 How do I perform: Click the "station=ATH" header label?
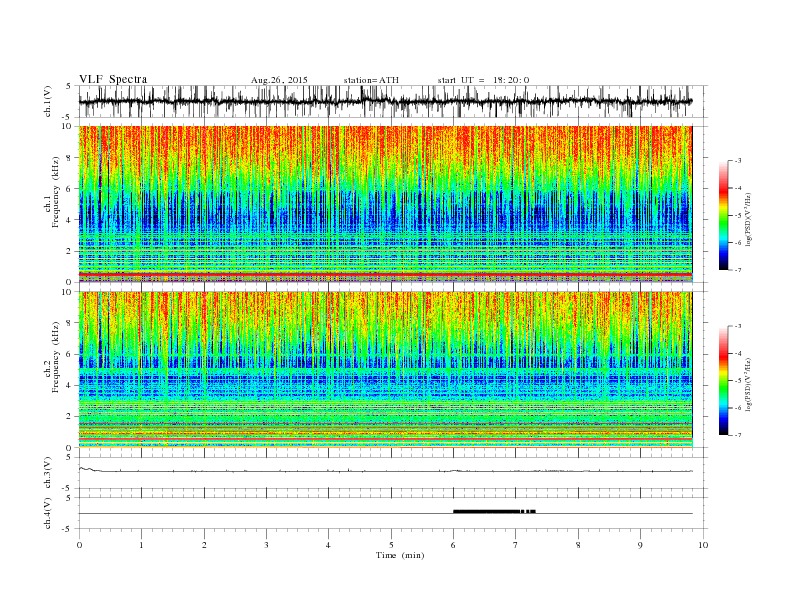click(371, 80)
